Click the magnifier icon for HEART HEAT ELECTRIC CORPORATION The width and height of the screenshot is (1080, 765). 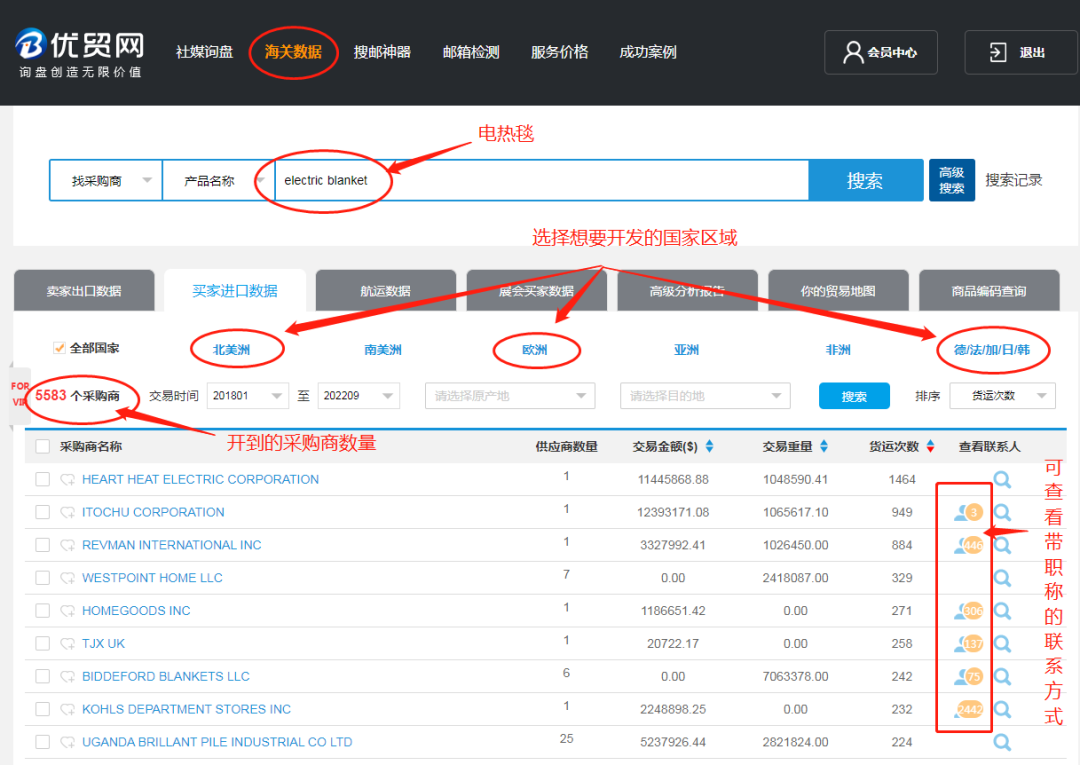[x=1002, y=479]
